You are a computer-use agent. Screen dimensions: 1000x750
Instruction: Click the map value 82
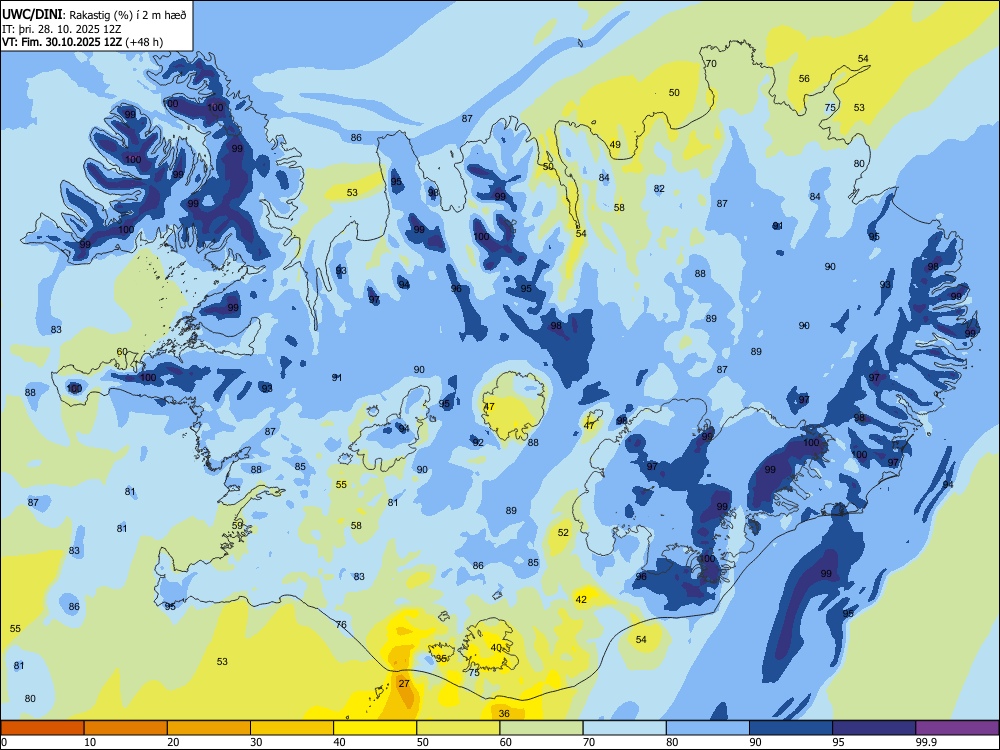tap(659, 188)
